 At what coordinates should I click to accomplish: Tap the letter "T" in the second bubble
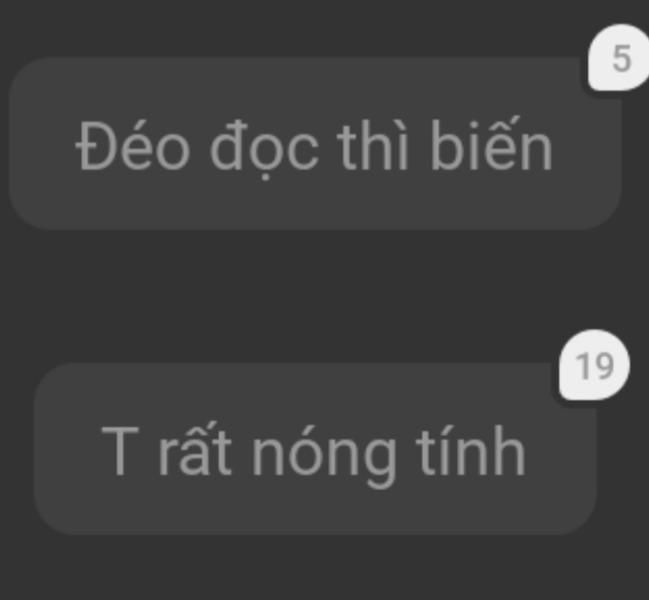[120, 451]
